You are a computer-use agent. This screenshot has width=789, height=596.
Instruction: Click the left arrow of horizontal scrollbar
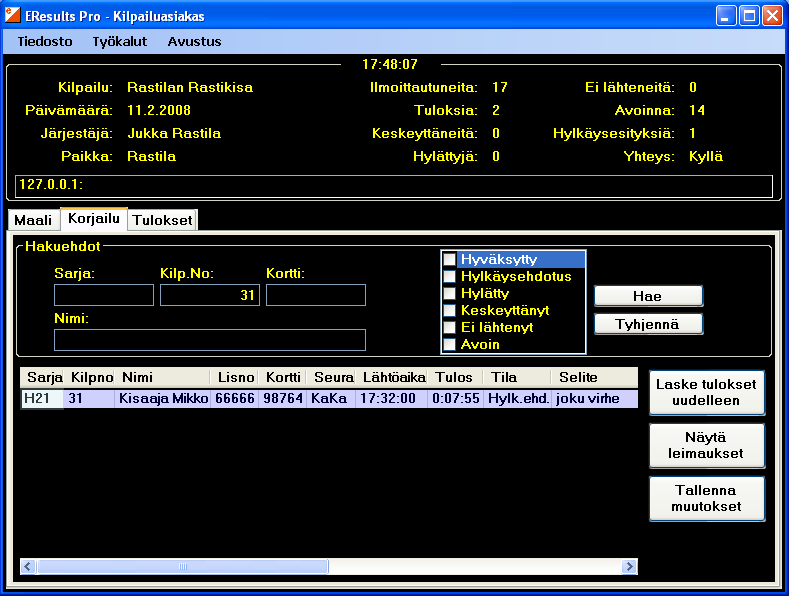28,566
